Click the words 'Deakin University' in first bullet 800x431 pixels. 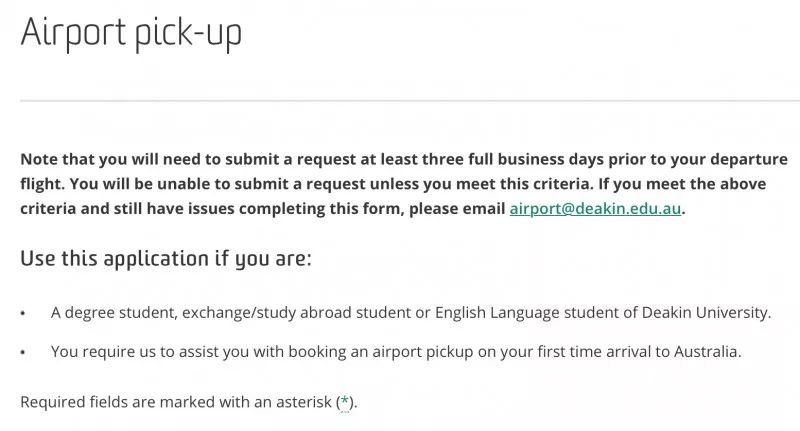pyautogui.click(x=705, y=312)
